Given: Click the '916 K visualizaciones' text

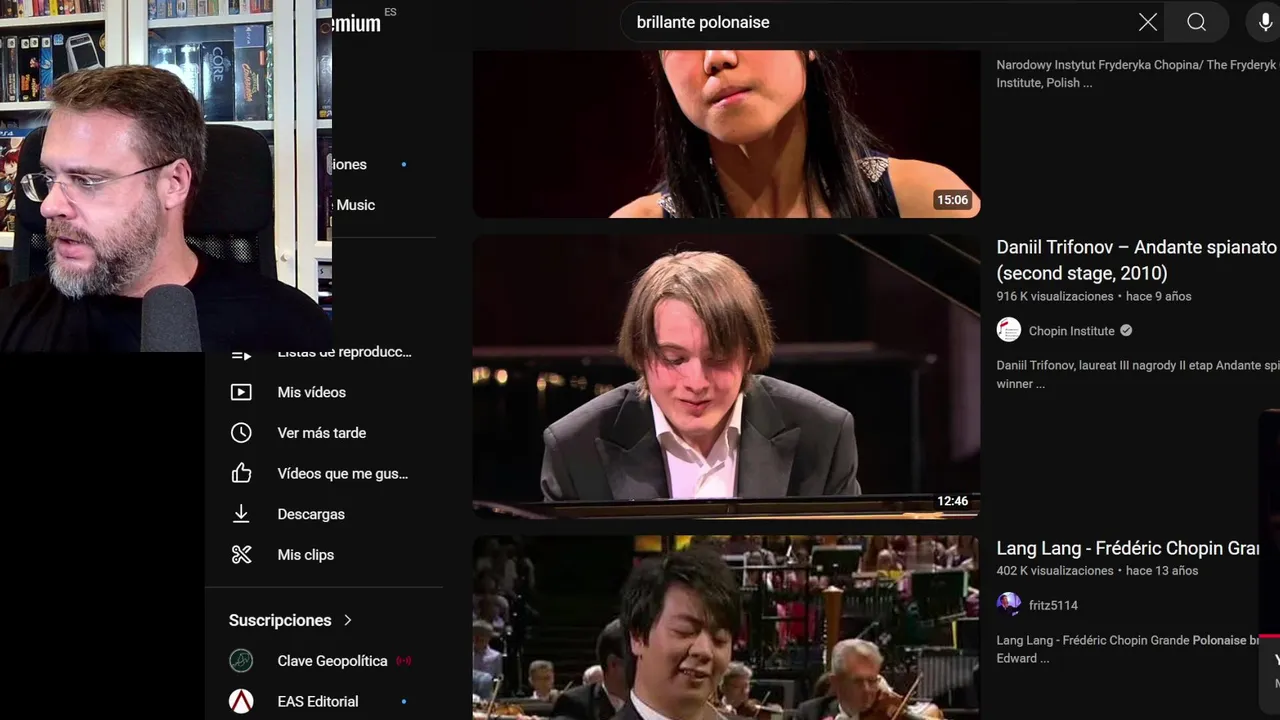Looking at the screenshot, I should [x=1055, y=296].
